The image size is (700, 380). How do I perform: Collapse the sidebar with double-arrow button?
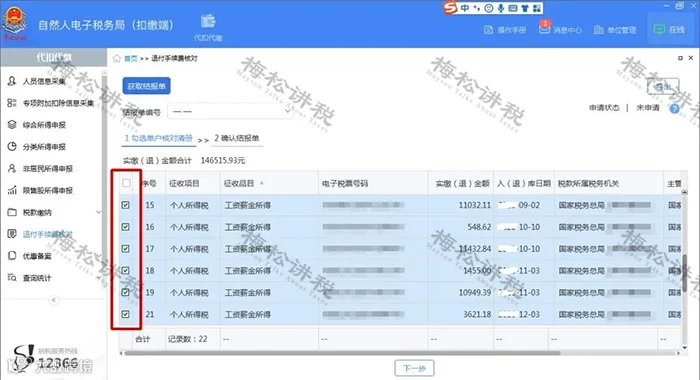click(54, 300)
